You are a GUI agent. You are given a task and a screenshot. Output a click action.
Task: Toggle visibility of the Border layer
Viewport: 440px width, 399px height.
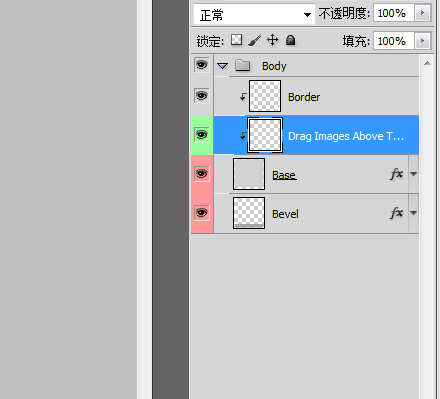coord(202,96)
